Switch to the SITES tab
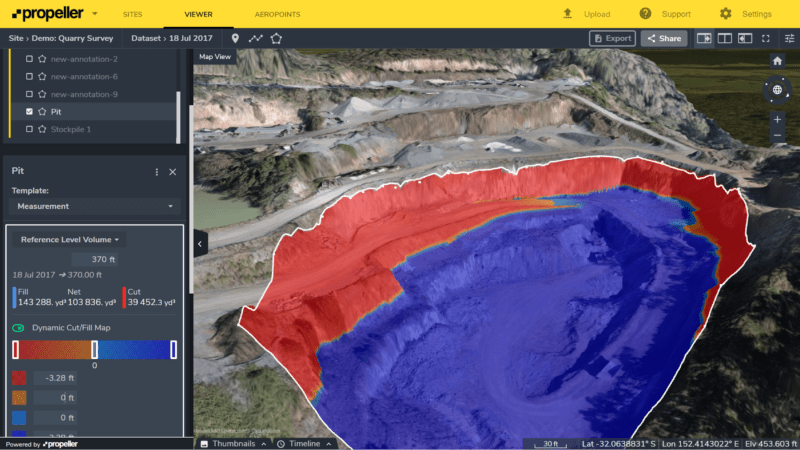Image resolution: width=800 pixels, height=450 pixels. coord(133,14)
